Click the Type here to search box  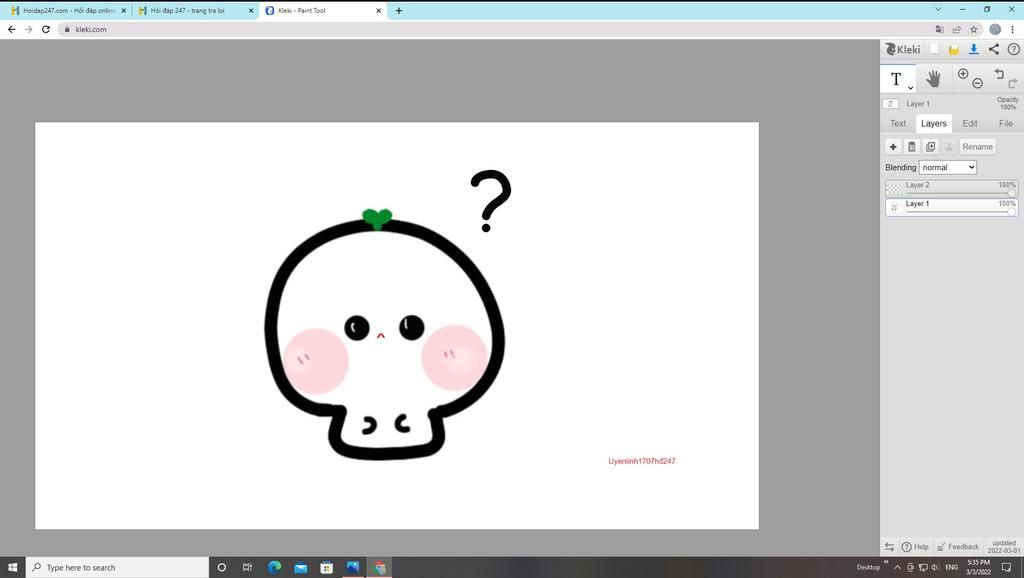(118, 568)
